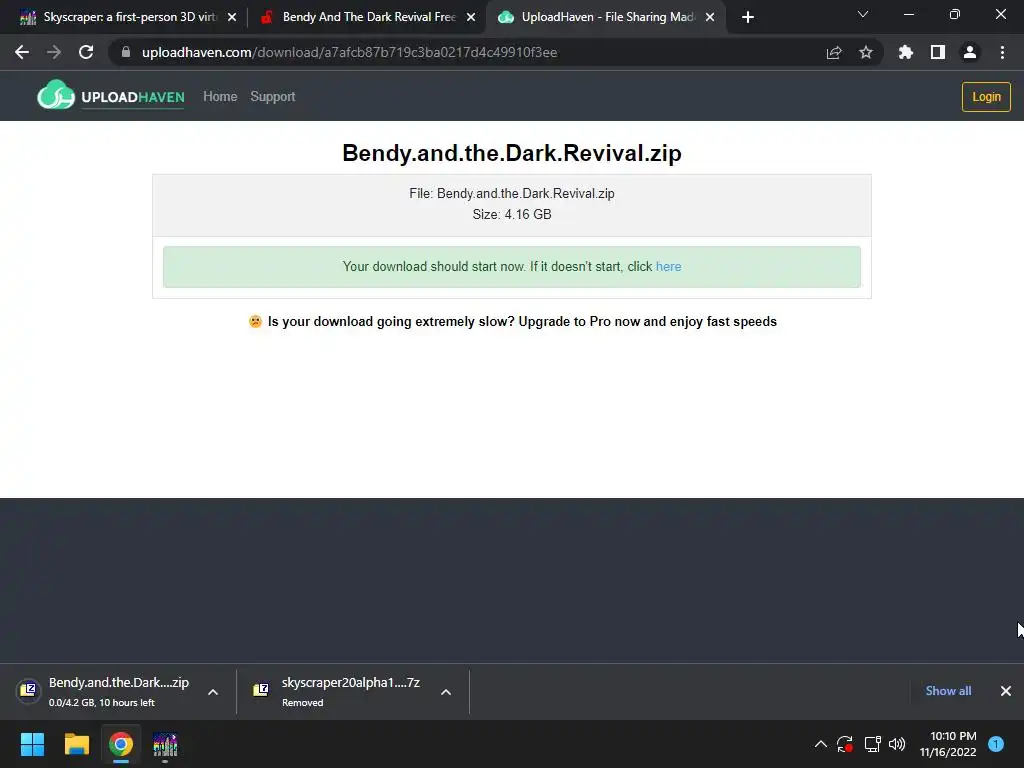Open network settings tray icon
Image resolution: width=1024 pixels, height=768 pixels.
(x=872, y=744)
